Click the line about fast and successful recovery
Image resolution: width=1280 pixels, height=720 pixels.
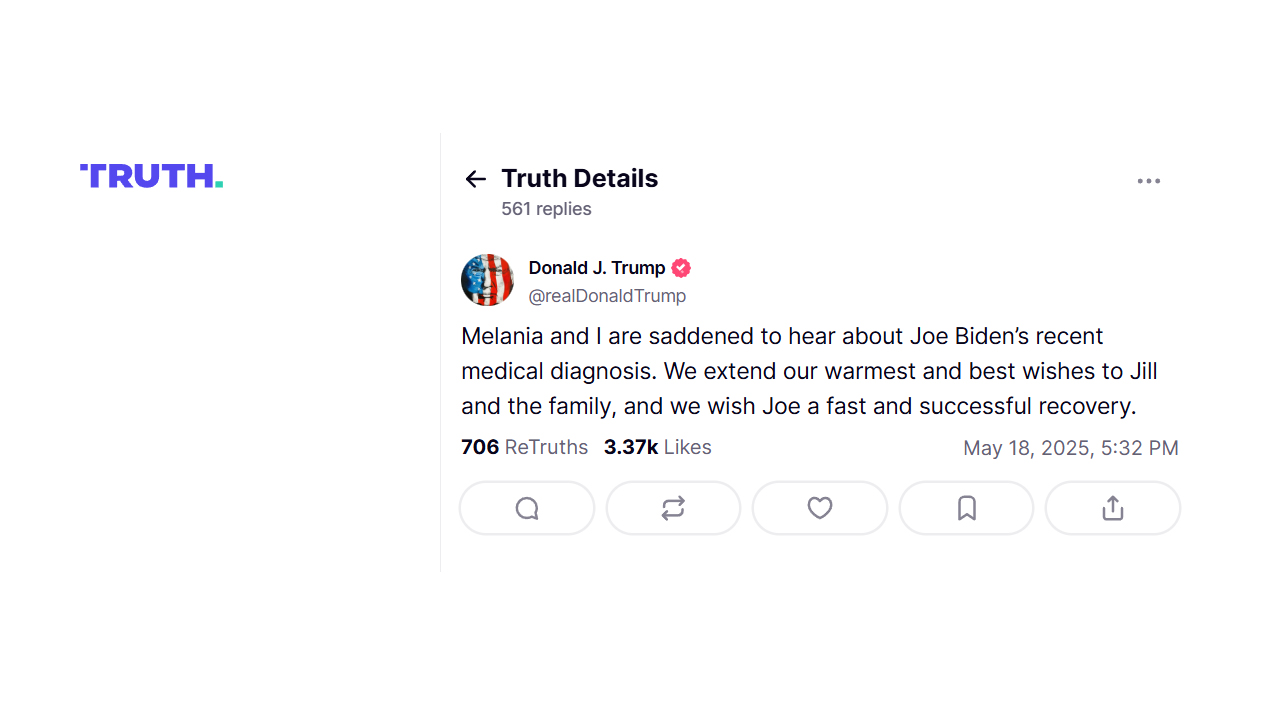[x=799, y=407]
